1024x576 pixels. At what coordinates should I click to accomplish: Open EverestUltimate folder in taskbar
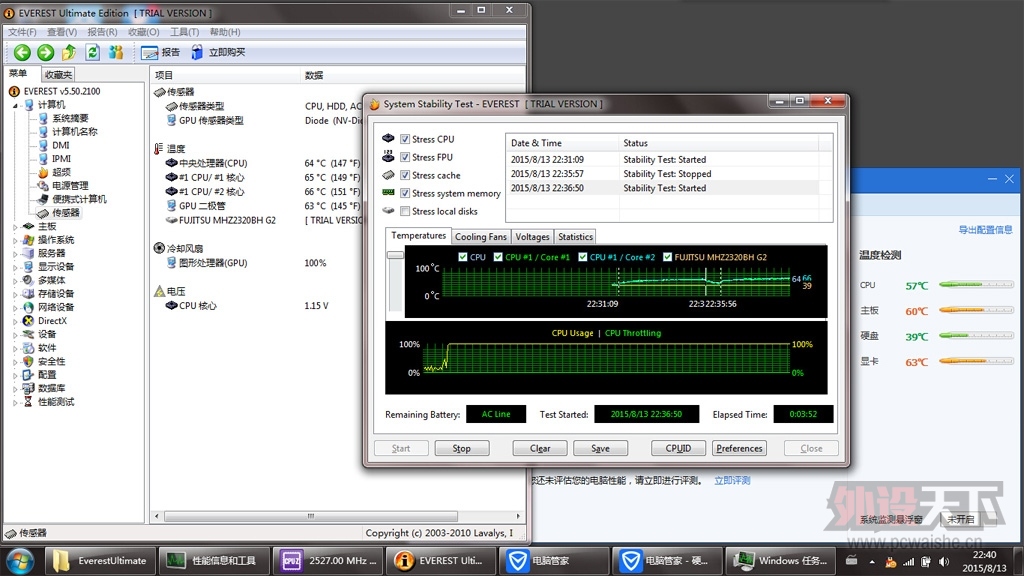(x=101, y=560)
